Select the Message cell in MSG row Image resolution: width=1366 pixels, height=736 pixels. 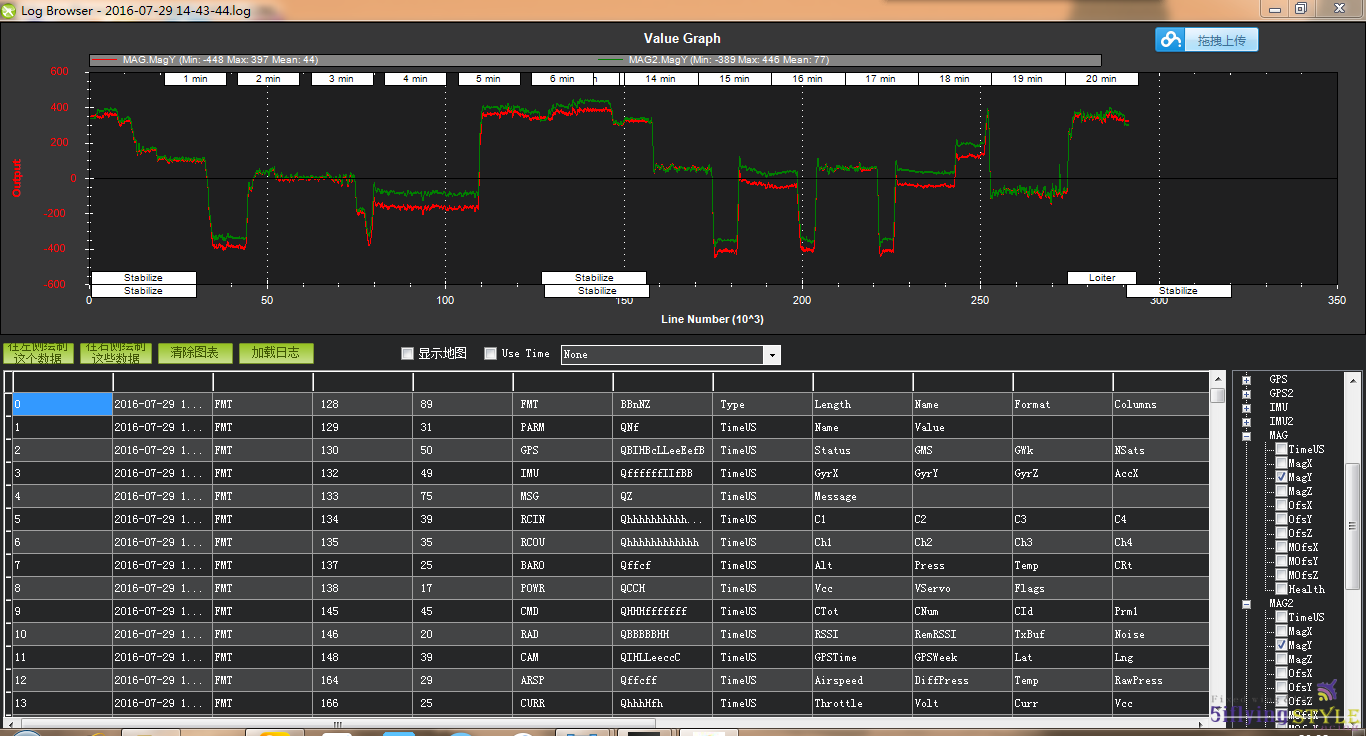point(862,496)
